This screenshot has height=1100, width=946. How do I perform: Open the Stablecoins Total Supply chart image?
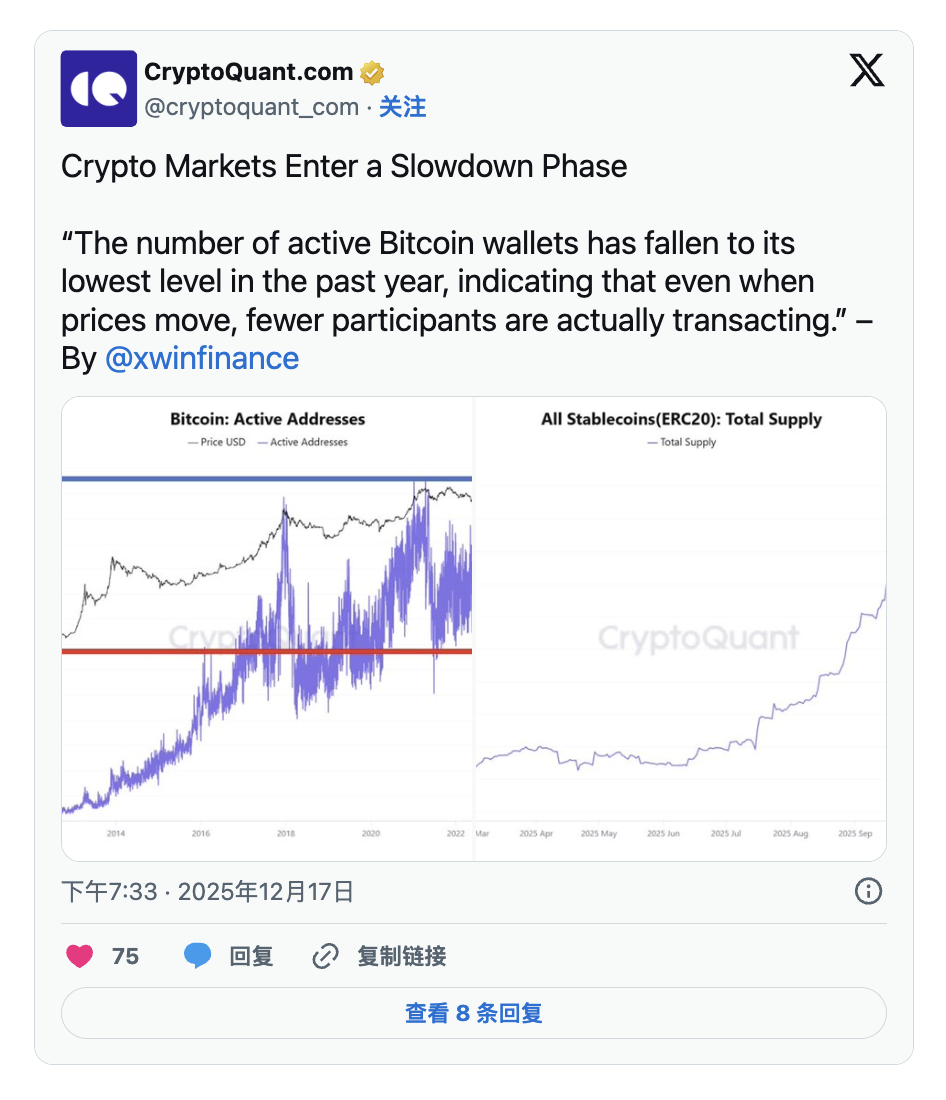[680, 628]
